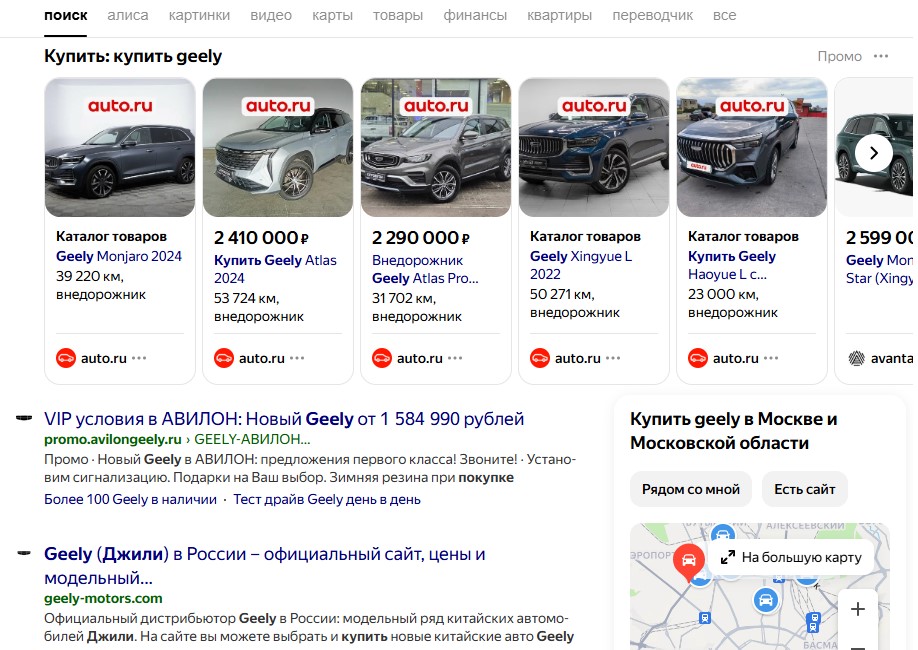The width and height of the screenshot is (918, 650).
Task: Toggle the "Рядом со мной" filter
Action: point(691,489)
